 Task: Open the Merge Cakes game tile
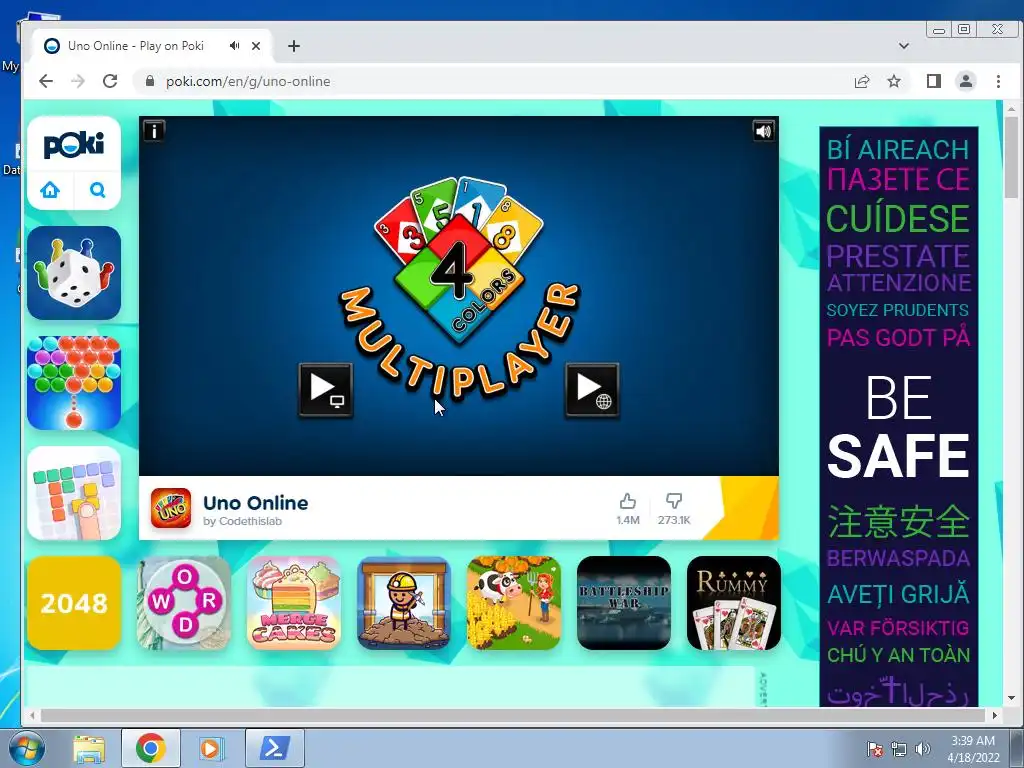(294, 603)
